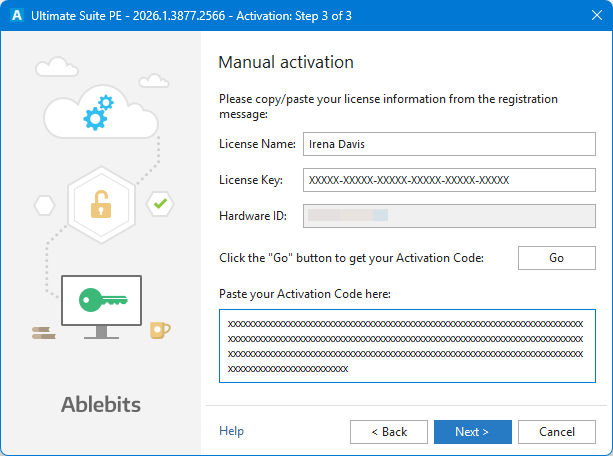This screenshot has height=456, width=613.
Task: Click the blue gears cloud icon
Action: coord(100,112)
